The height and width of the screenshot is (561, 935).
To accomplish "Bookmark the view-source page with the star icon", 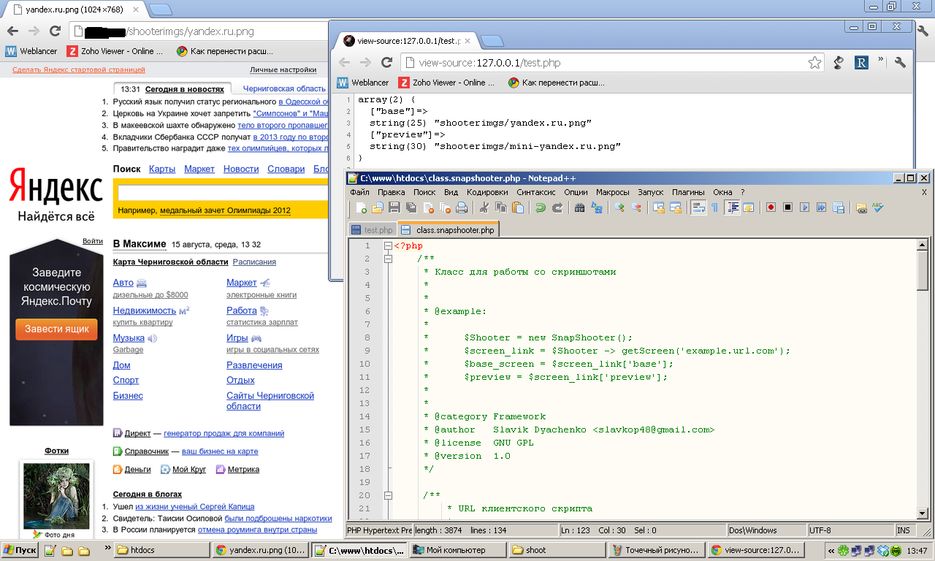I will (x=815, y=62).
